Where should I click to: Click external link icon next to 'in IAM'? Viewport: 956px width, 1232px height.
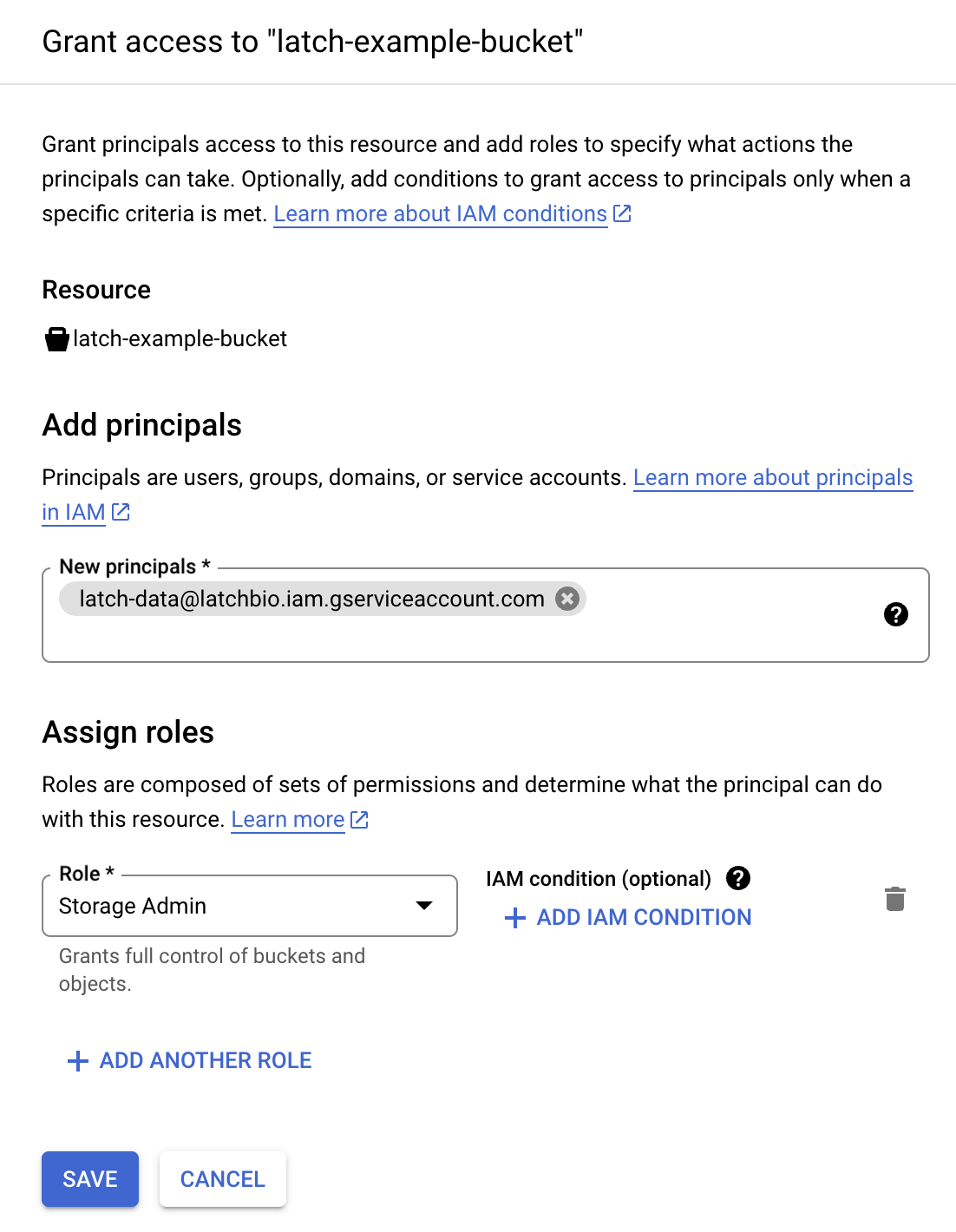(121, 512)
